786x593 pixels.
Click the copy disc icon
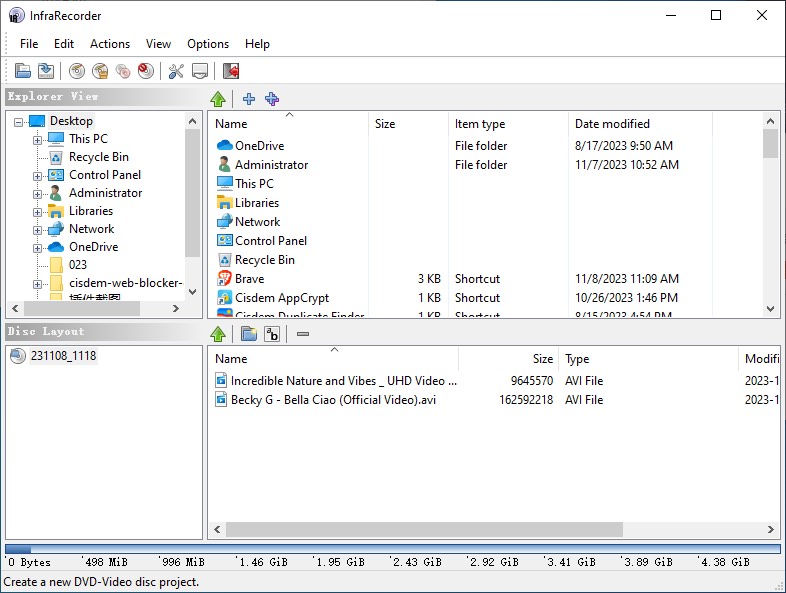pyautogui.click(x=123, y=71)
